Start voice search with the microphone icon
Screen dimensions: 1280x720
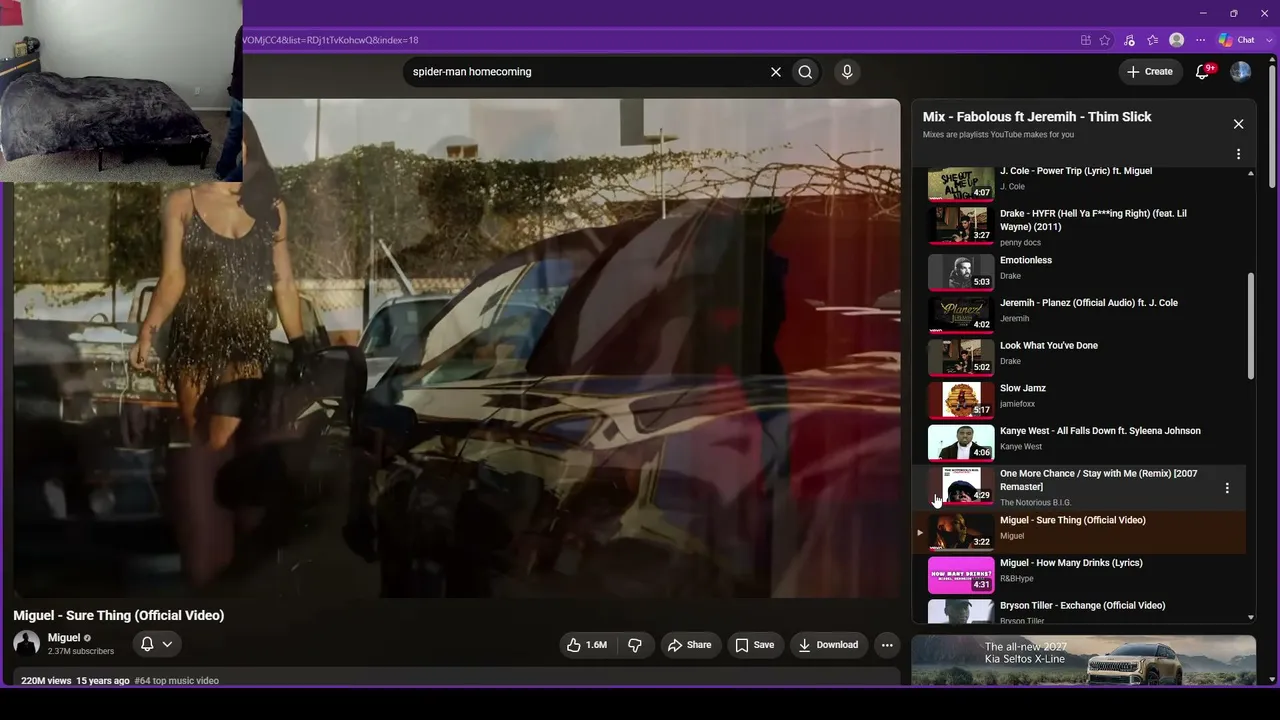tap(847, 72)
